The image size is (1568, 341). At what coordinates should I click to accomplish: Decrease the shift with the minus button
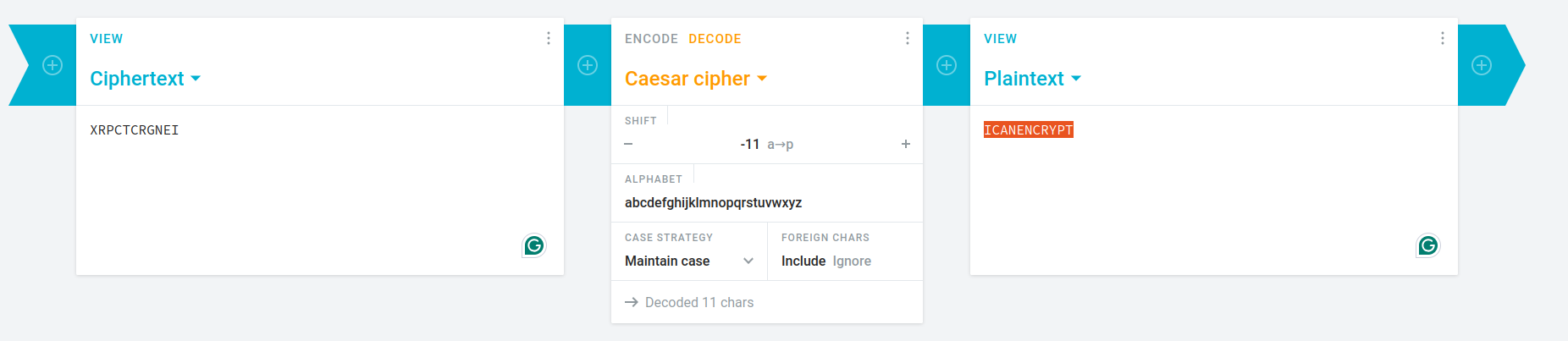click(x=628, y=145)
